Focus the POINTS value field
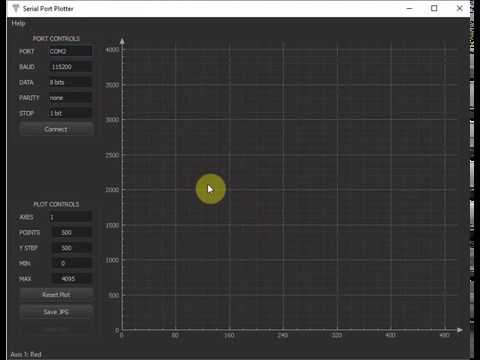The image size is (480, 360). tap(72, 233)
